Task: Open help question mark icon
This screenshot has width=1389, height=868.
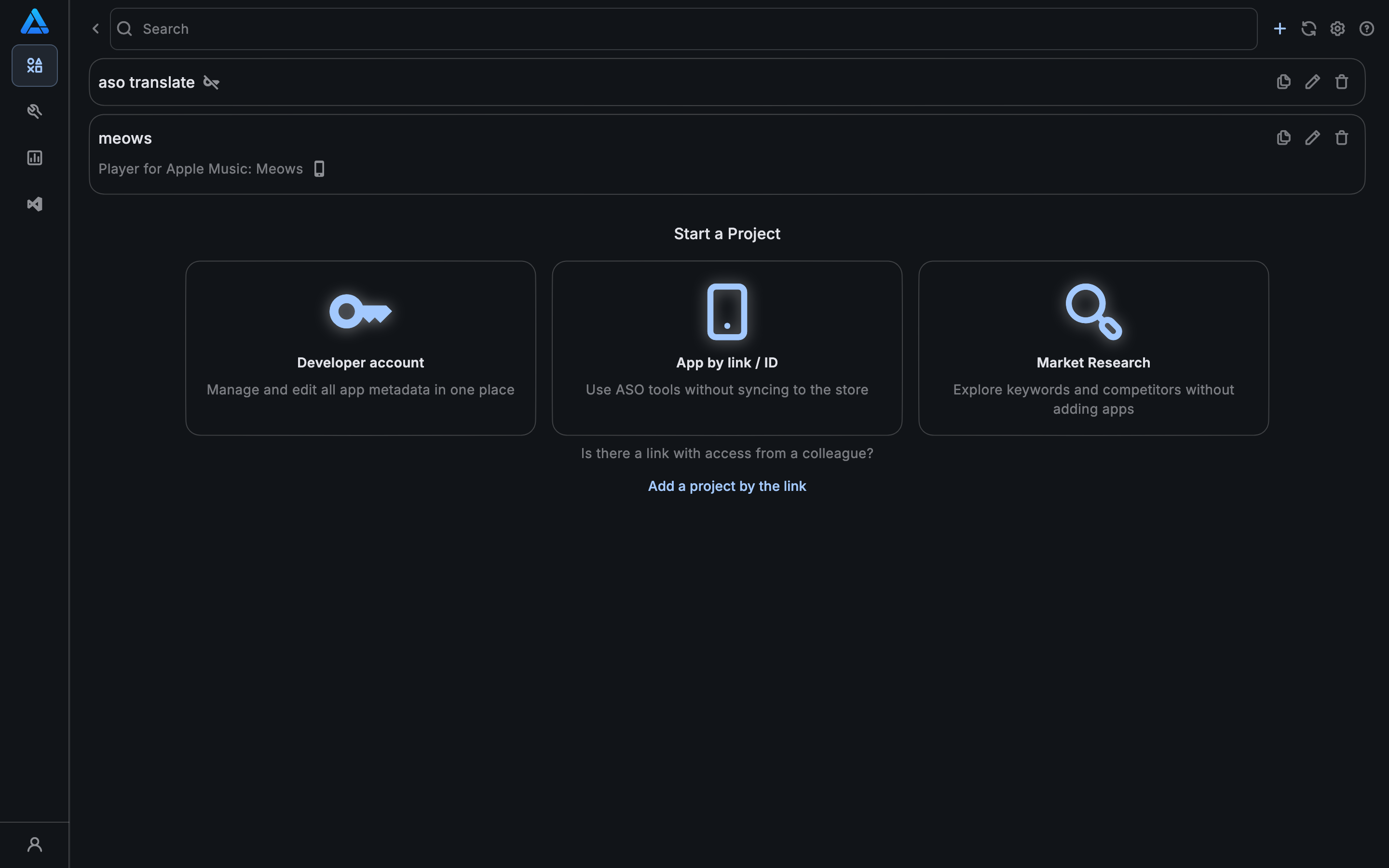Action: [x=1367, y=29]
